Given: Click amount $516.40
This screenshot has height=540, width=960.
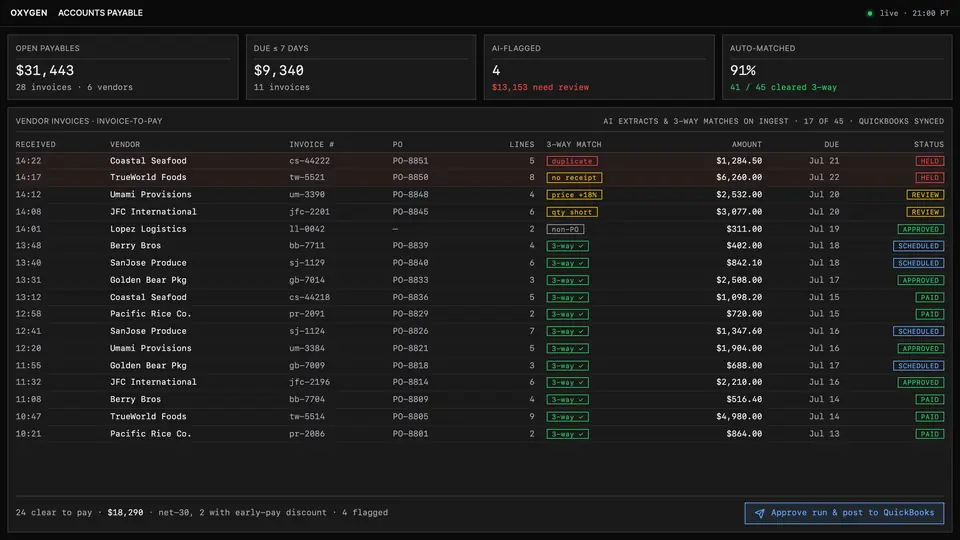Looking at the screenshot, I should coord(744,399).
